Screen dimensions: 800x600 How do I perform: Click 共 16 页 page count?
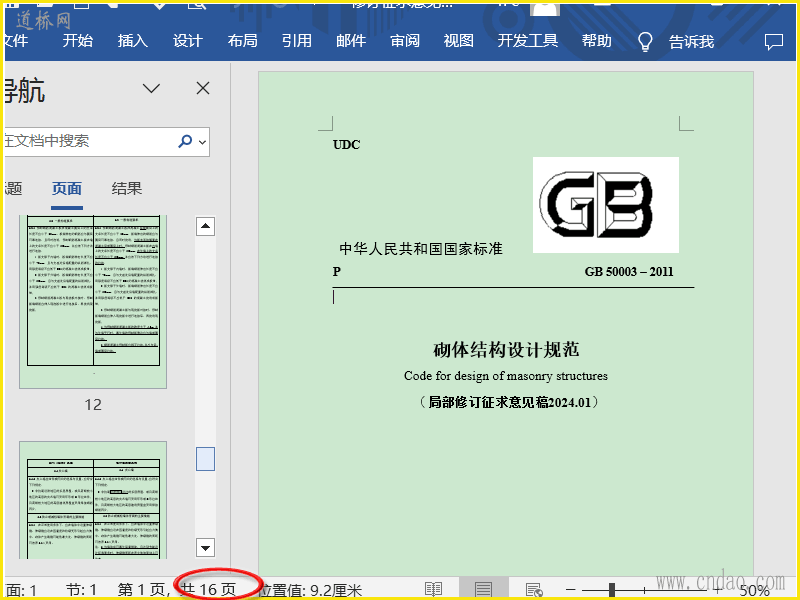pyautogui.click(x=209, y=590)
